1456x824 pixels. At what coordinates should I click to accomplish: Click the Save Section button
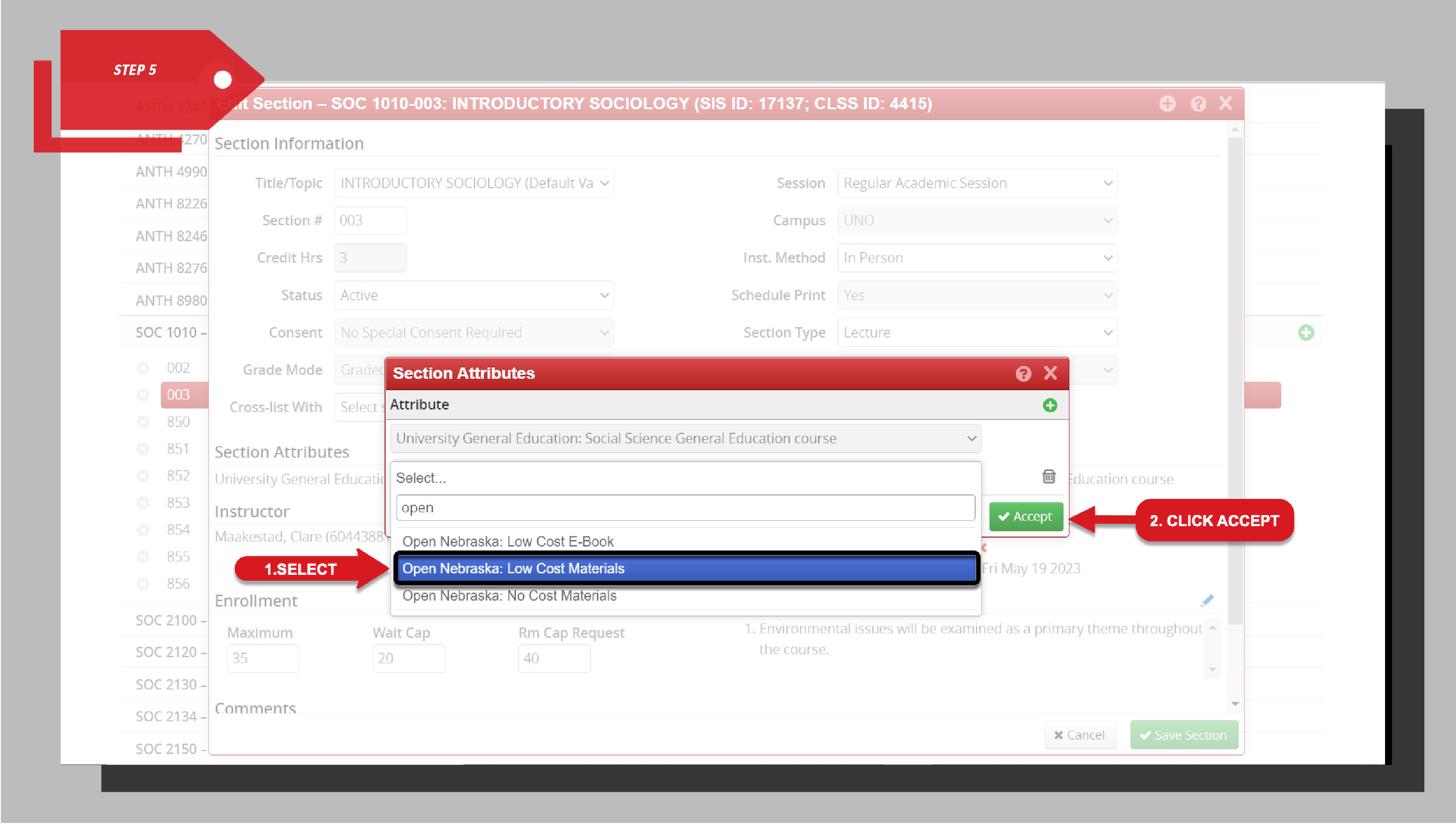(x=1184, y=735)
